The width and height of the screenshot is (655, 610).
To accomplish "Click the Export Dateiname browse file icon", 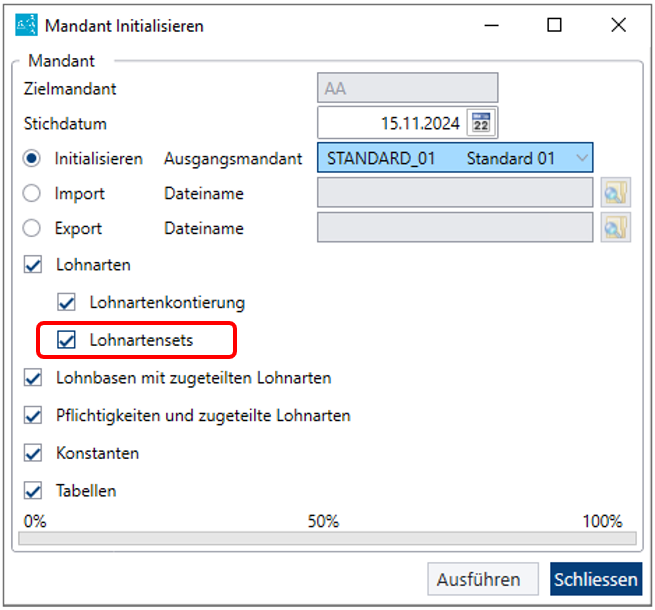I will point(615,227).
